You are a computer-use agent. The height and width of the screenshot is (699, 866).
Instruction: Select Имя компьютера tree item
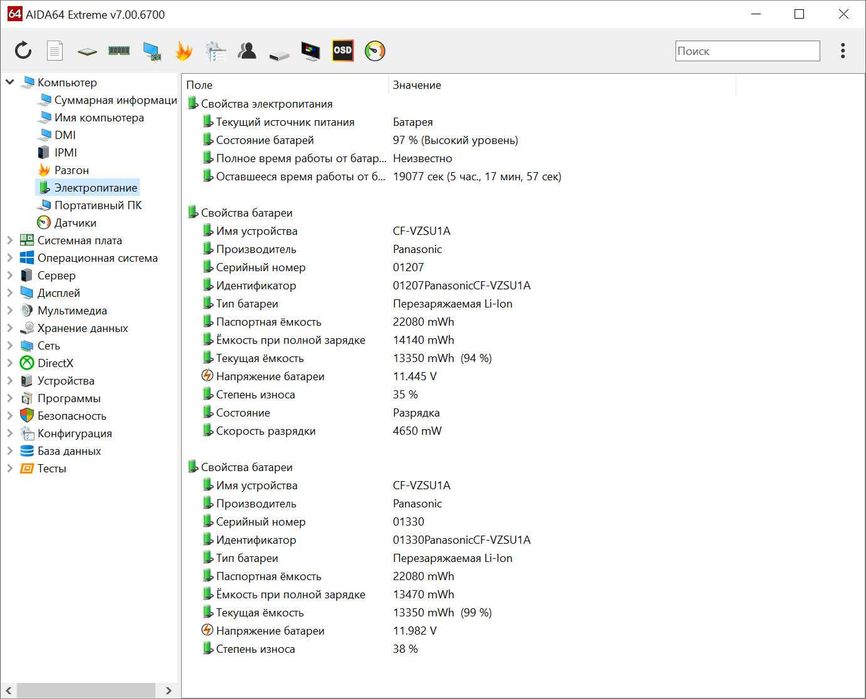[x=92, y=118]
